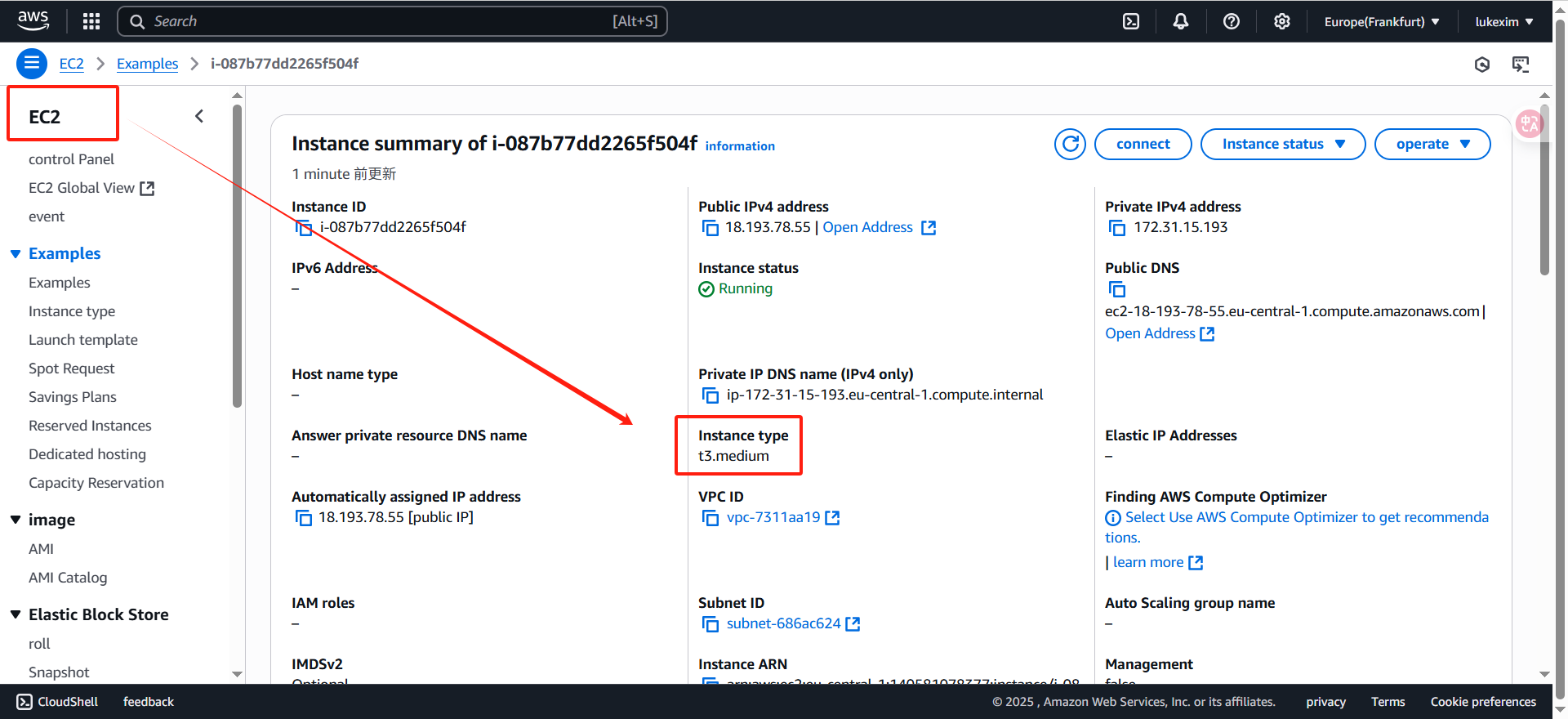Open the notifications bell
This screenshot has height=719, width=1568.
[x=1181, y=21]
